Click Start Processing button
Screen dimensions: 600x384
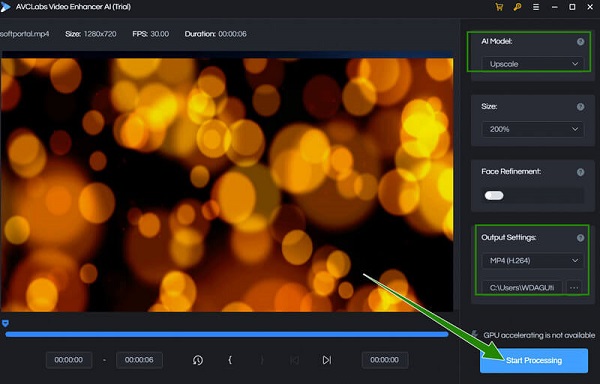534,360
